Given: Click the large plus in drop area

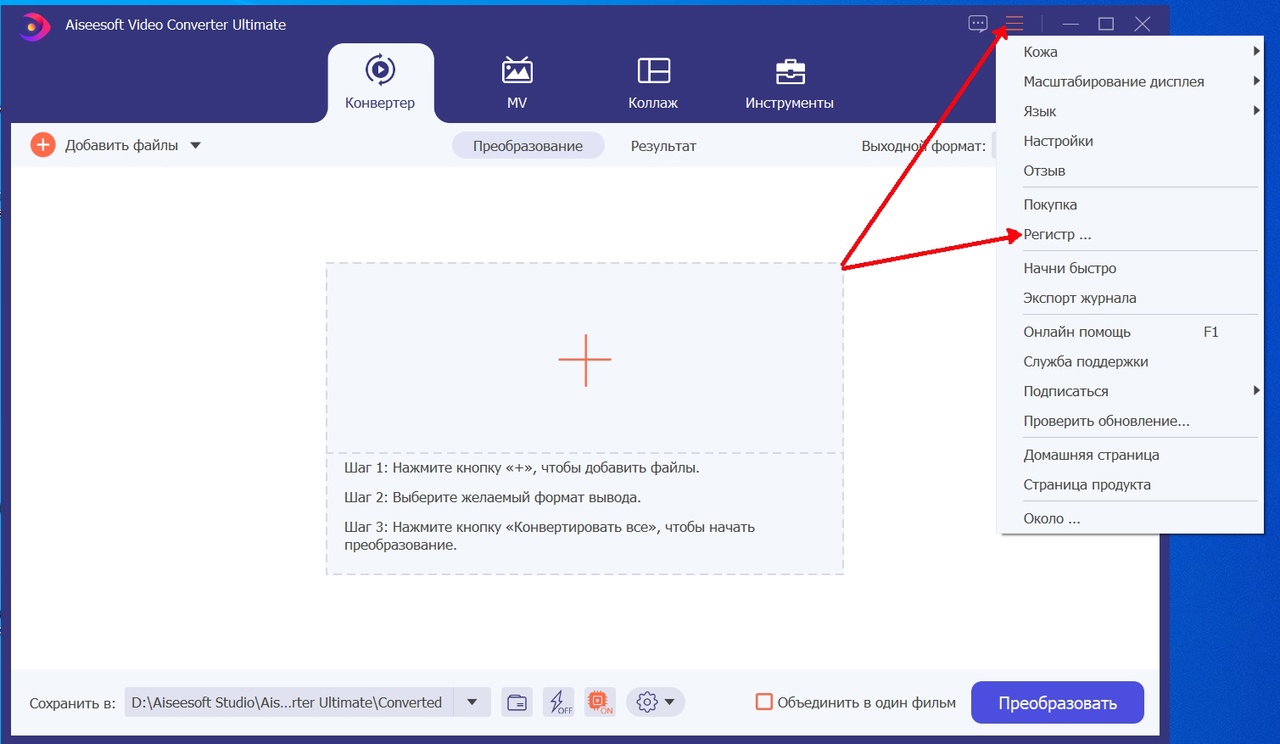Looking at the screenshot, I should pyautogui.click(x=584, y=359).
